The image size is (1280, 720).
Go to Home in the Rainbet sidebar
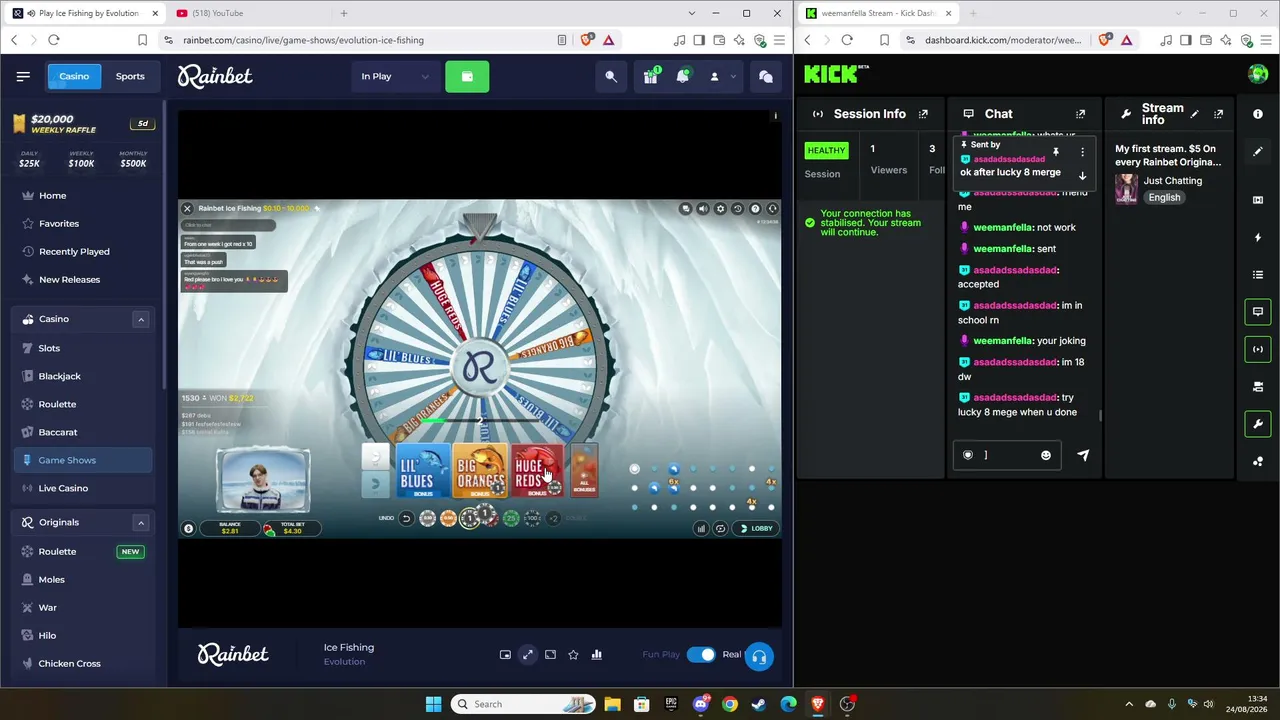(84, 196)
